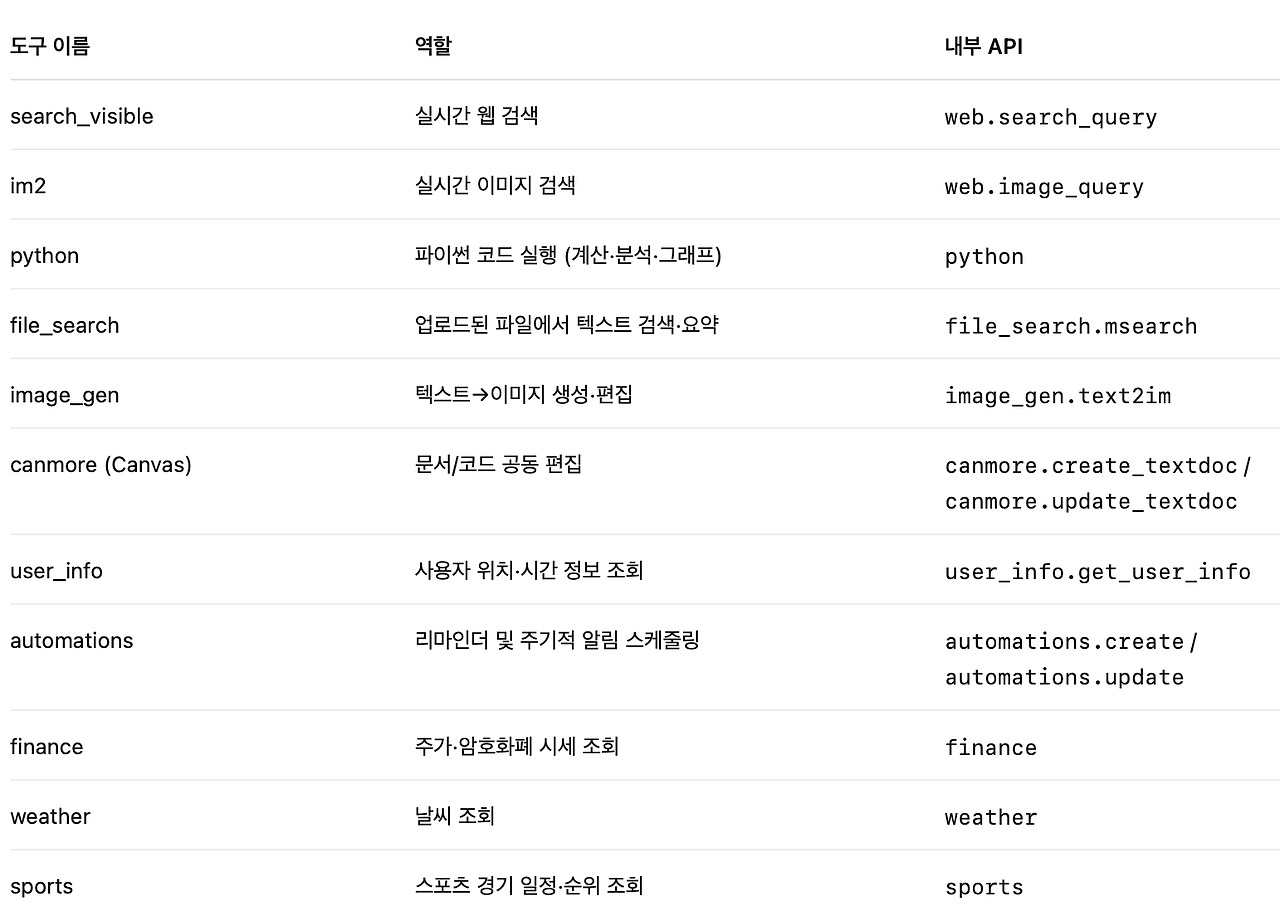Viewport: 1280px width, 916px height.
Task: Click the 도구 이름 column header
Action: click(50, 46)
